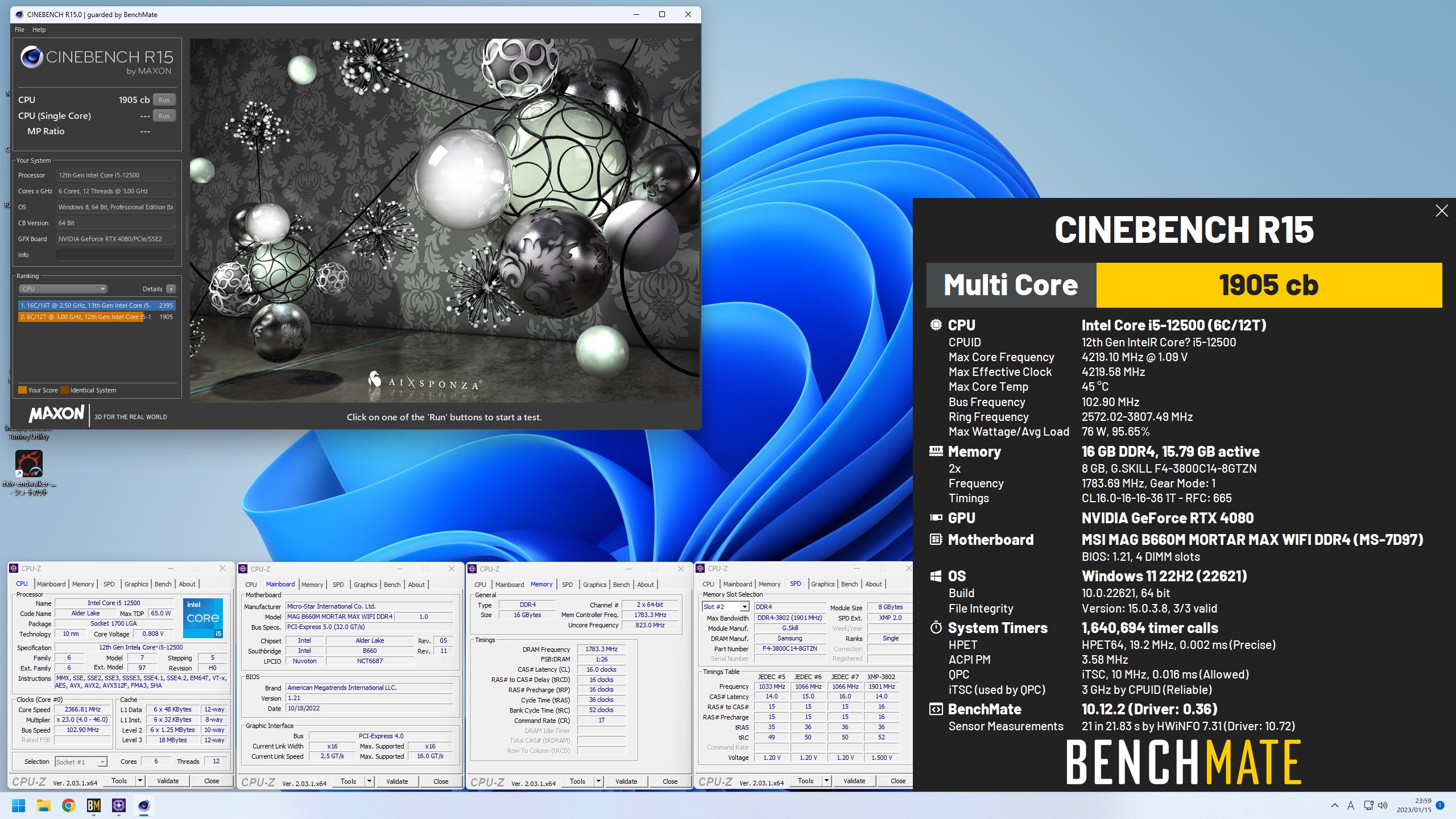The height and width of the screenshot is (819, 1456).
Task: Click the CPU chip icon in BenchMate panel
Action: click(x=936, y=325)
